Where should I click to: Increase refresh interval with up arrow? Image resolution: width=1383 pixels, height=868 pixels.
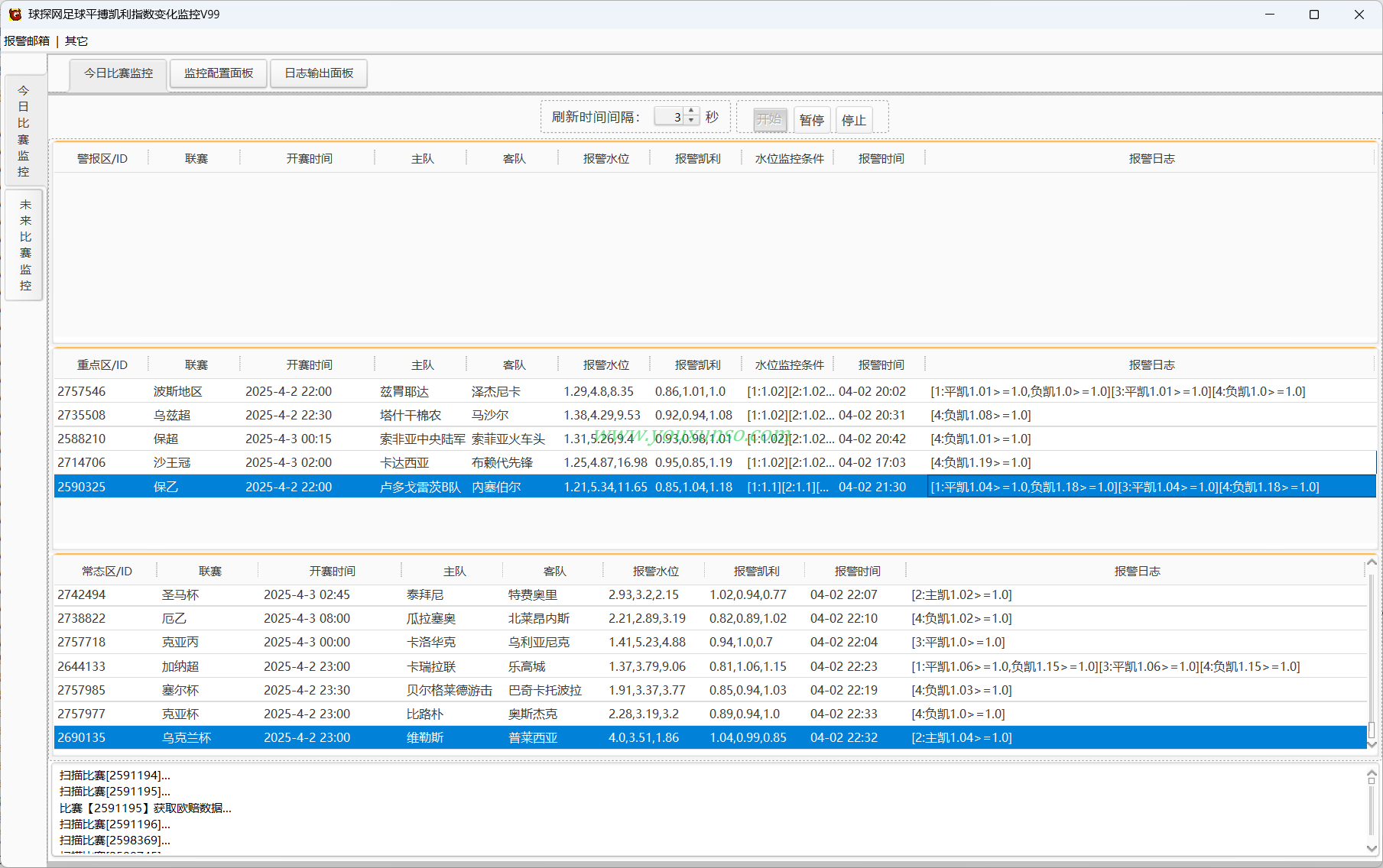pyautogui.click(x=692, y=112)
